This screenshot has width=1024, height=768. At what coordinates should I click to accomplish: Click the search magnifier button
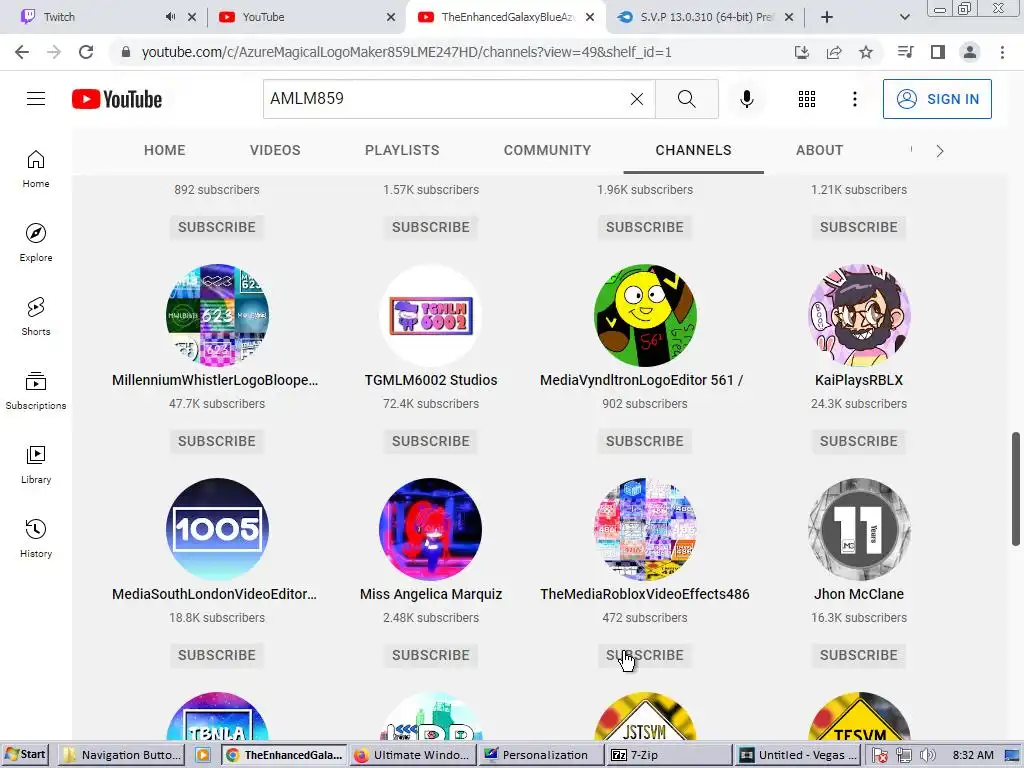(x=686, y=99)
